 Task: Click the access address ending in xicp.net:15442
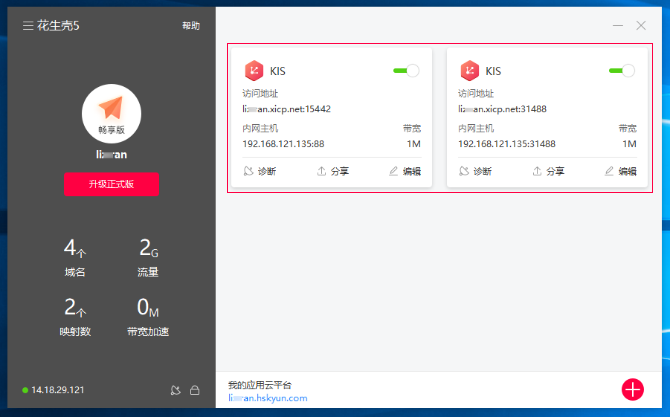coord(287,109)
